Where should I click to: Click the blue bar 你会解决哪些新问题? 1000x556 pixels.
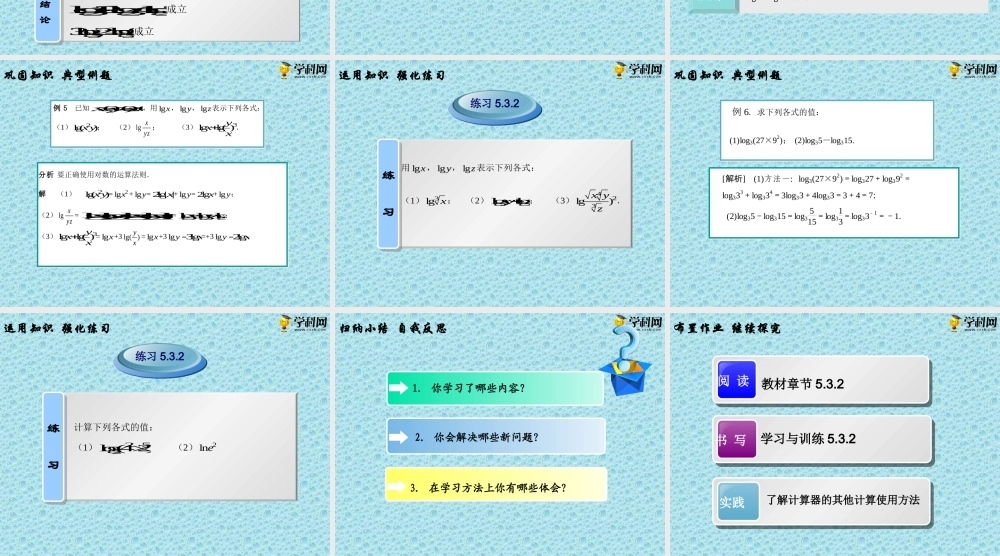pyautogui.click(x=496, y=437)
